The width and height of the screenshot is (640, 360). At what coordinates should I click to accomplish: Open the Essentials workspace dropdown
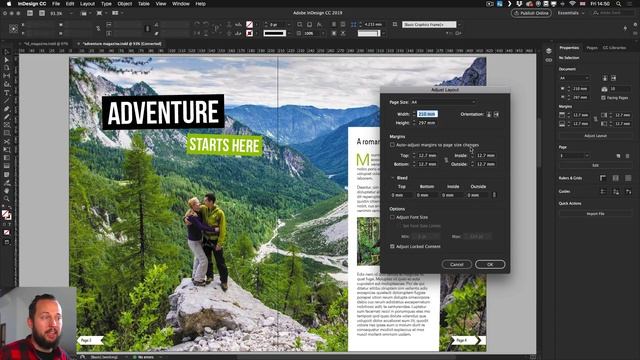(571, 13)
